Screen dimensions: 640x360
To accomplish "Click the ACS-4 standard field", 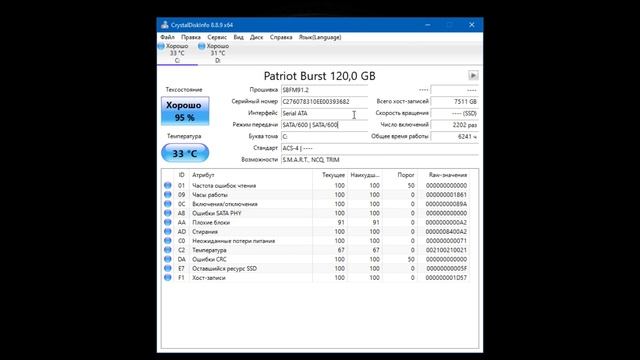I will tap(380, 148).
